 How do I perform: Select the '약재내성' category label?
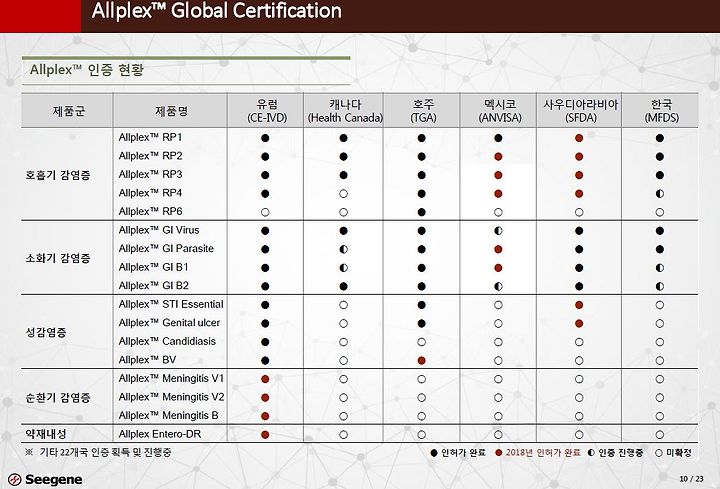tap(46, 434)
